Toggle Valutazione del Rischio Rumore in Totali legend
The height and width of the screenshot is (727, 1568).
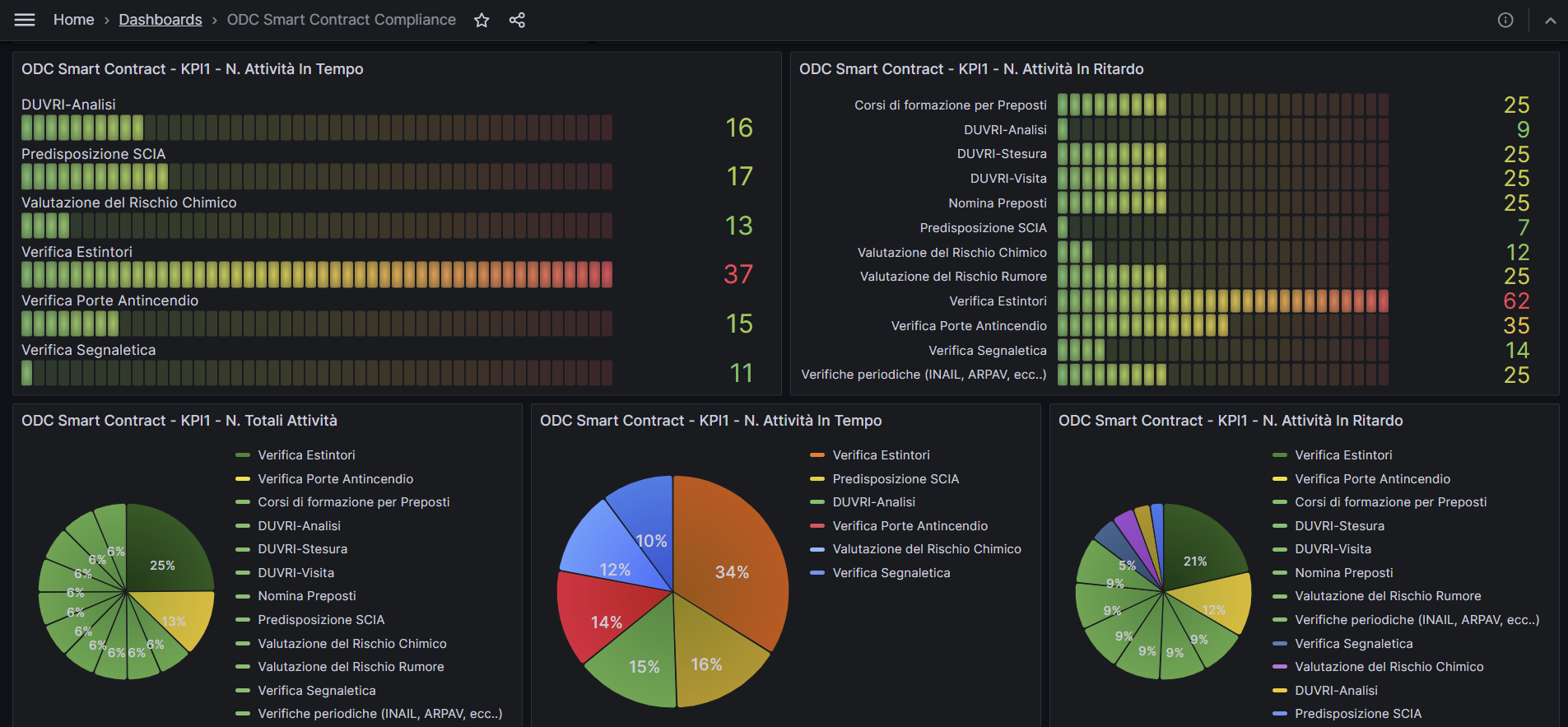pos(351,667)
